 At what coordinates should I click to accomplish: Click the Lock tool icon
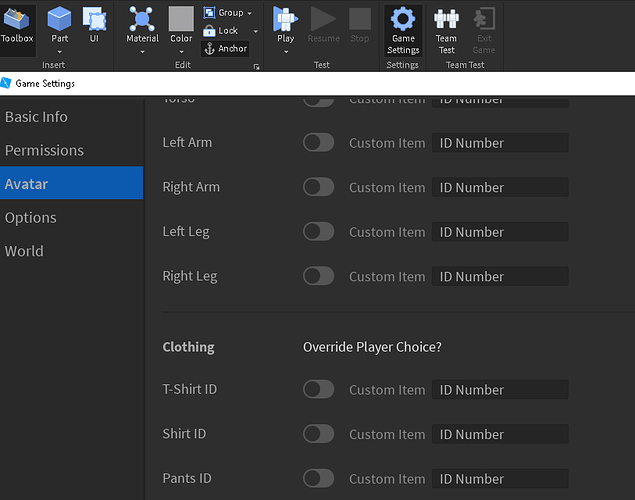click(210, 31)
